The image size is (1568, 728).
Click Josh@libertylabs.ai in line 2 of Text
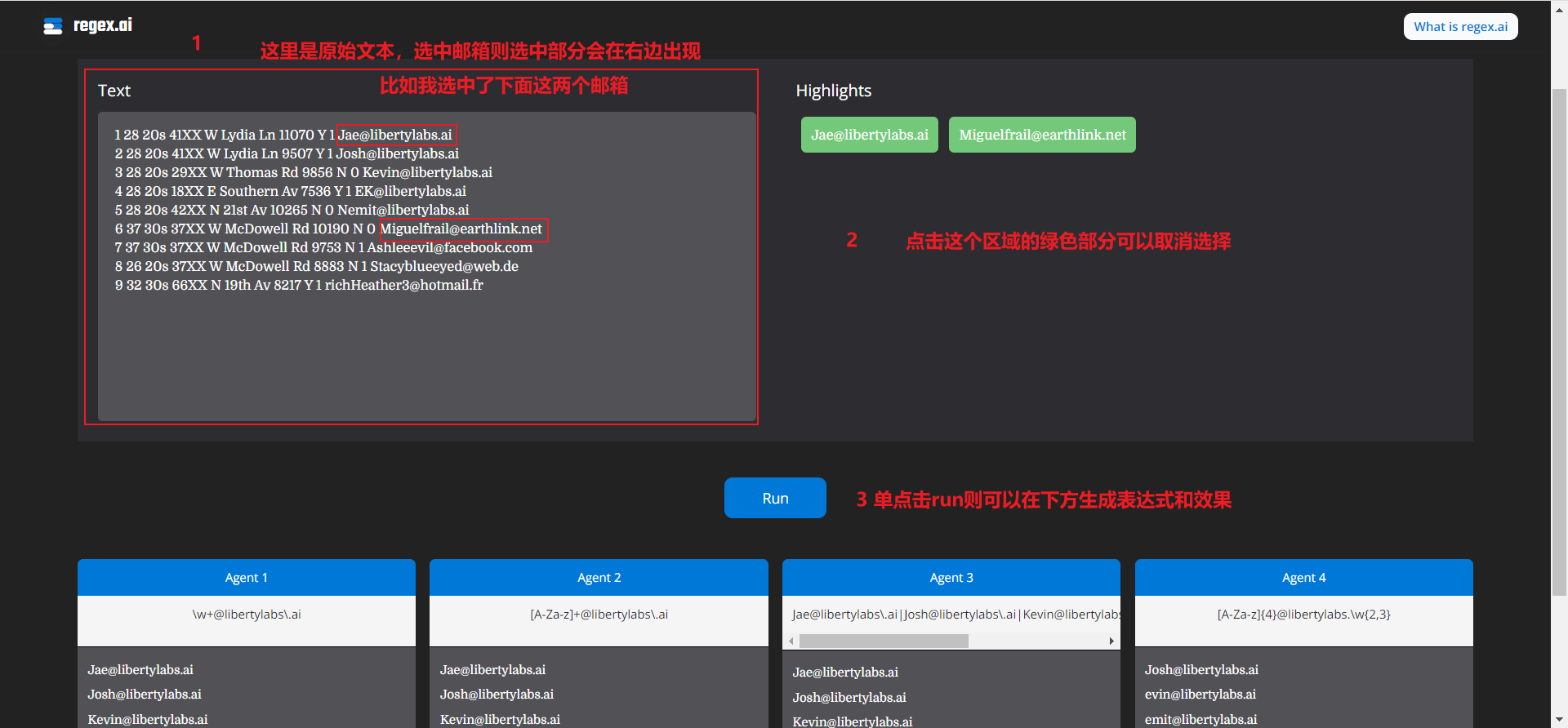point(398,153)
